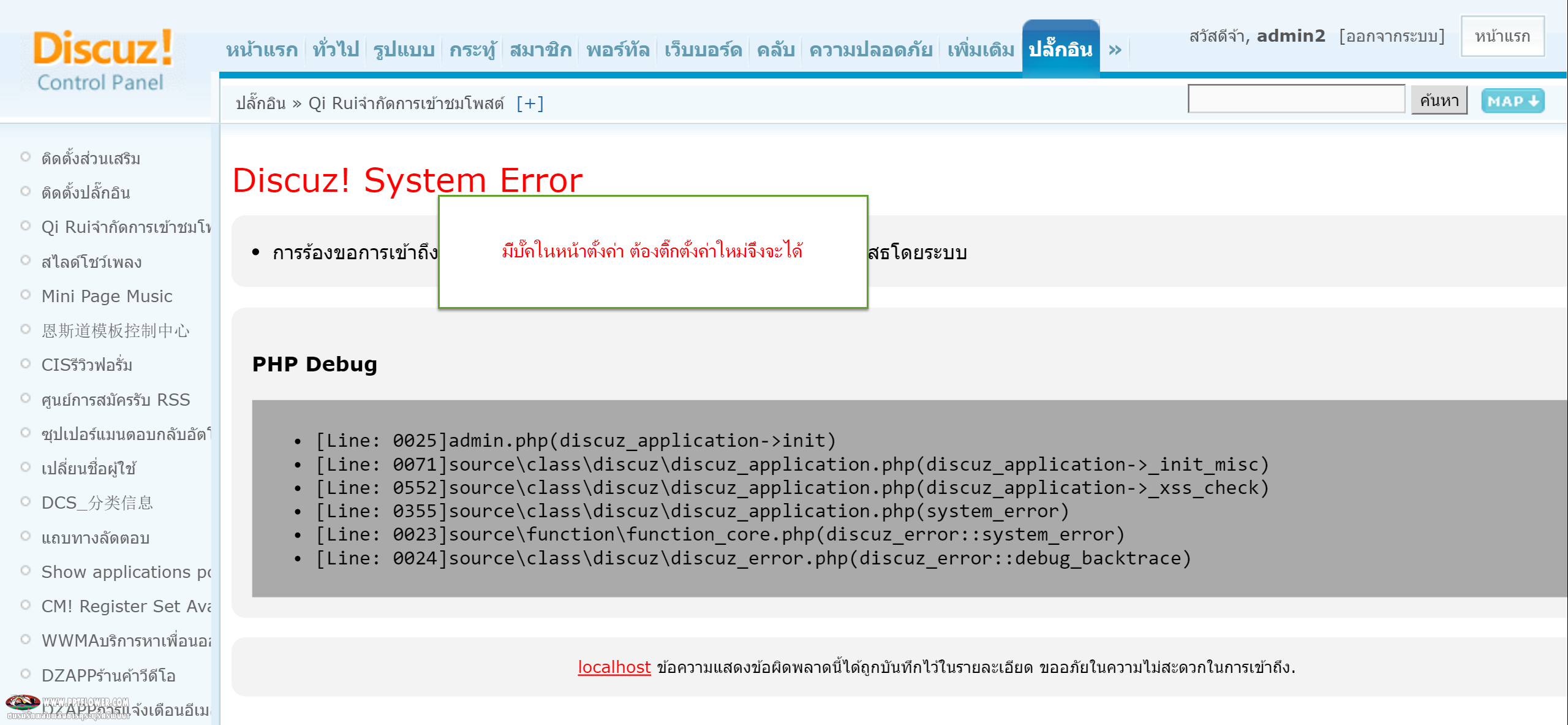Open เปลี่ยนชื่อผู้ใช้ plugin
This screenshot has width=1568, height=725.
88,468
